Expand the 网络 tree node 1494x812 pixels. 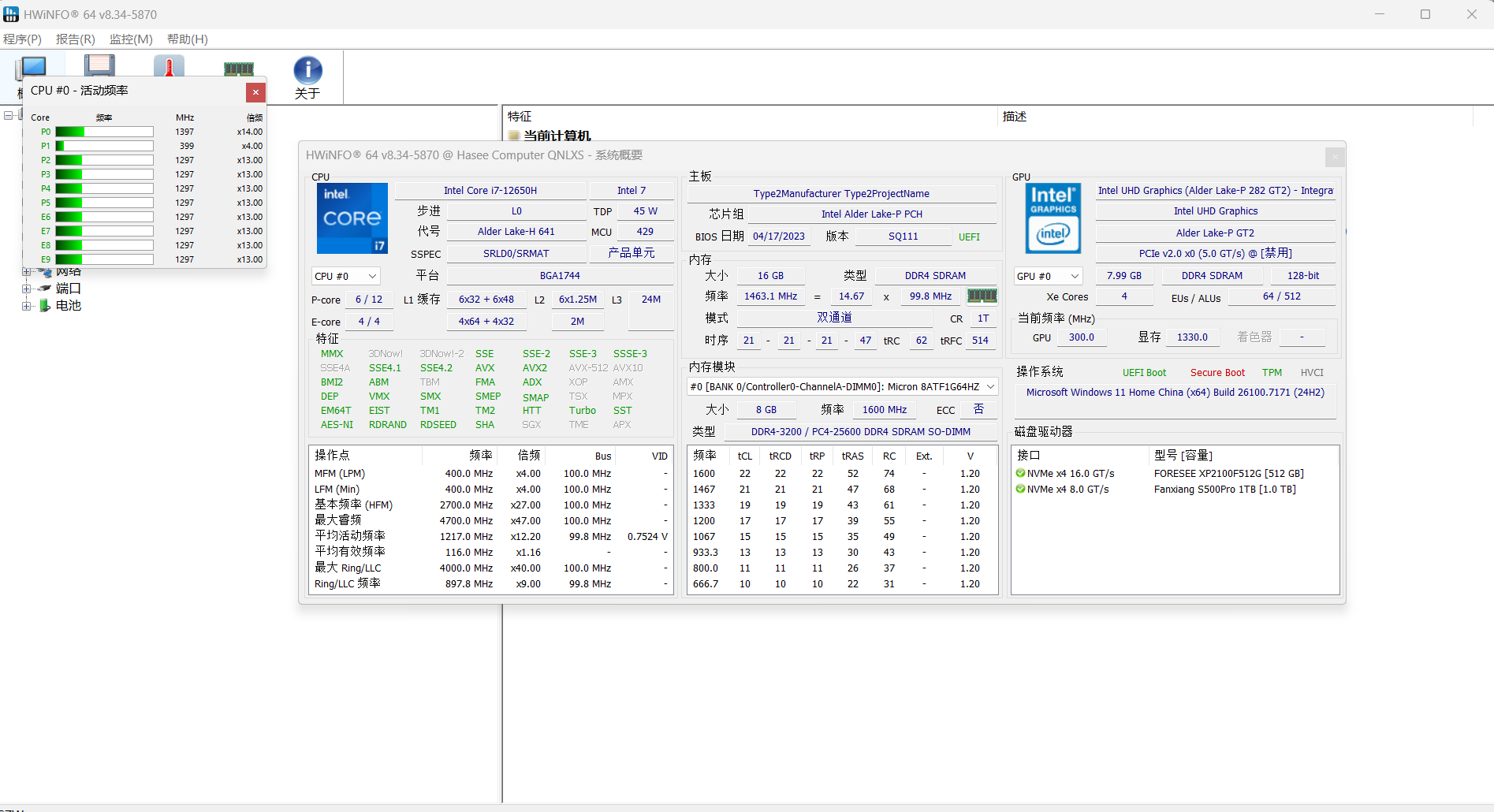click(x=28, y=271)
